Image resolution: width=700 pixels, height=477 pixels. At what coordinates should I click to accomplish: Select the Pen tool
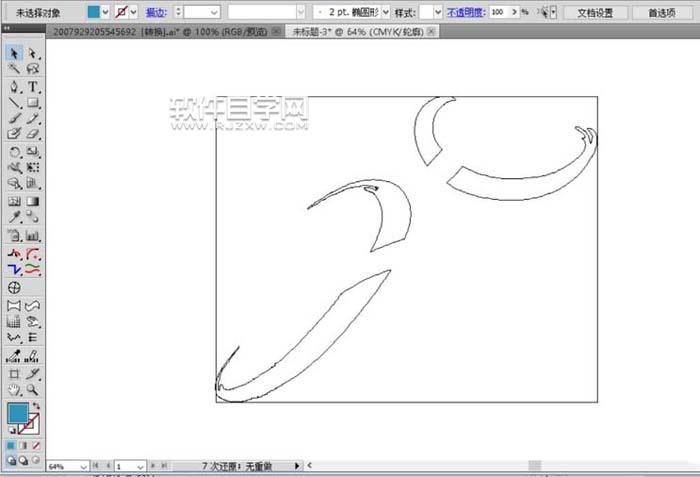(14, 87)
